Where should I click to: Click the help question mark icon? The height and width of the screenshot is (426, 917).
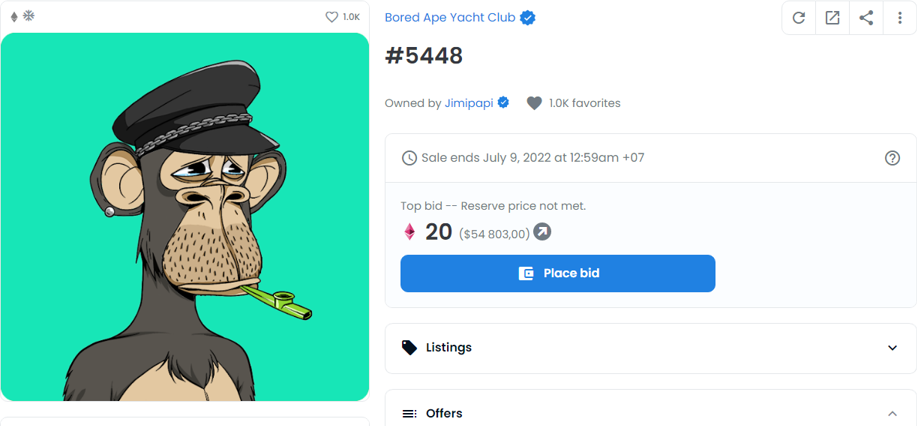892,158
